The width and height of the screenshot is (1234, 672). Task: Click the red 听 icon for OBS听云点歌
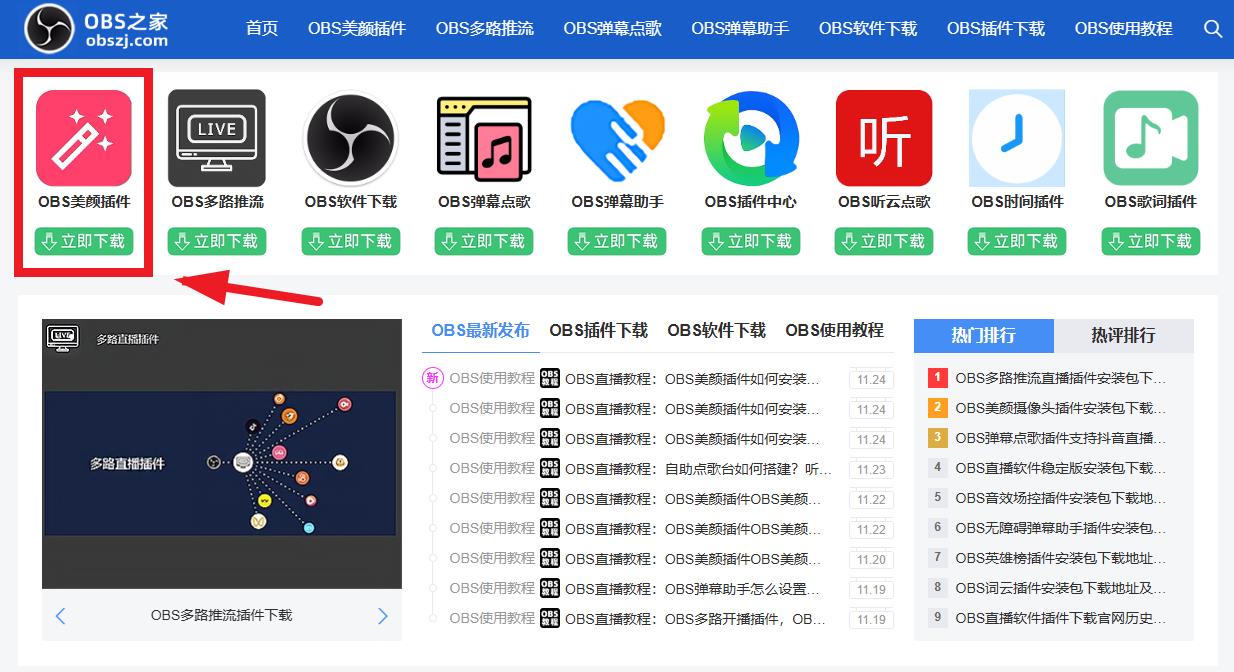point(884,138)
